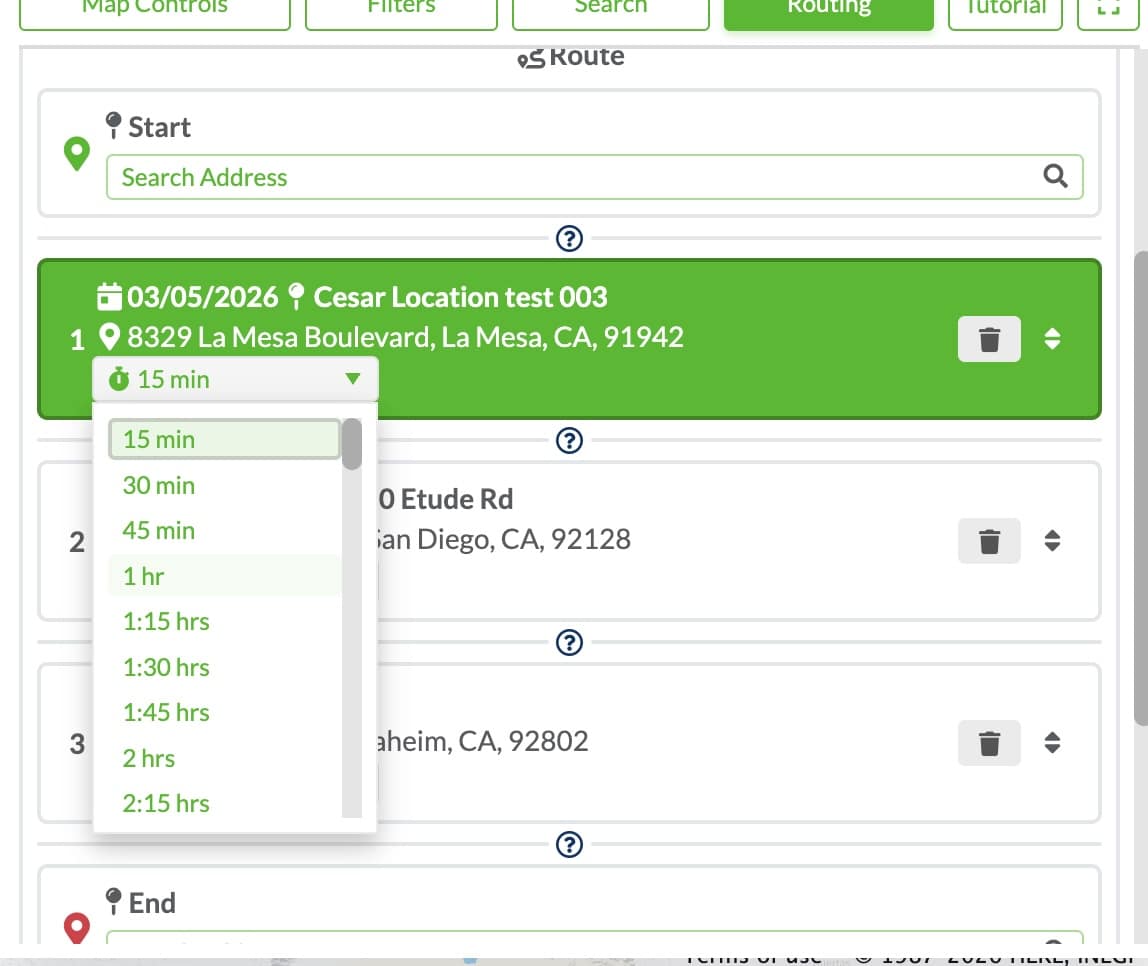This screenshot has height=966, width=1148.
Task: Click the fullscreen expand icon at top right
Action: [1108, 9]
